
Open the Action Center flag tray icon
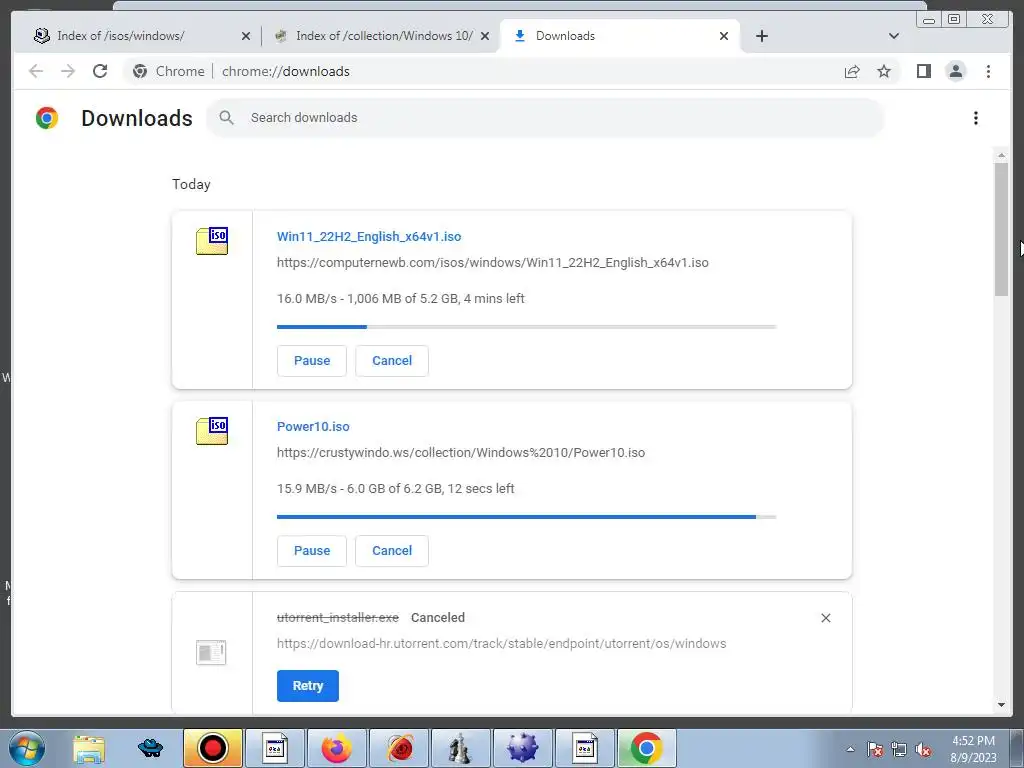click(x=875, y=750)
